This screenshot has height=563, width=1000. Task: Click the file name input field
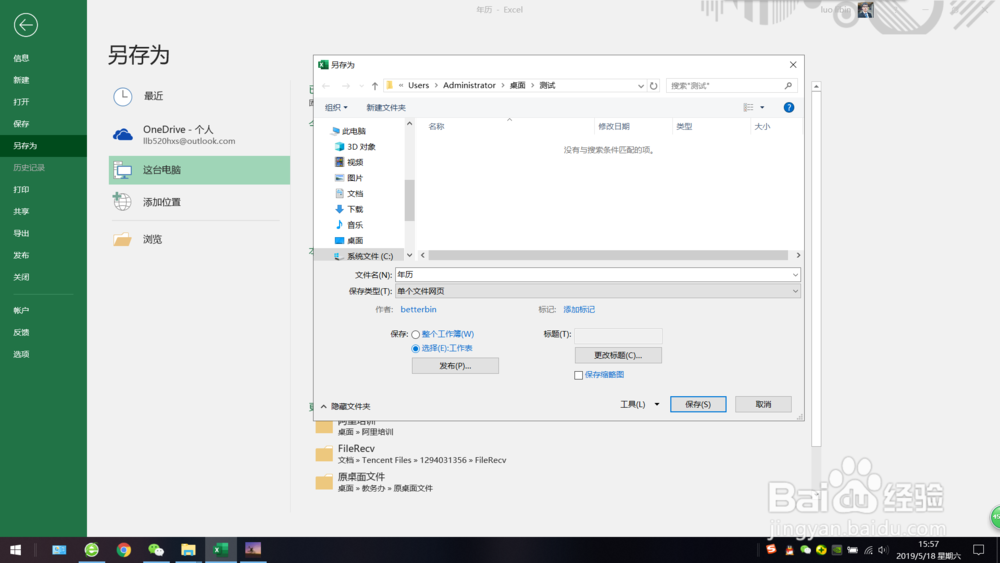tap(593, 275)
